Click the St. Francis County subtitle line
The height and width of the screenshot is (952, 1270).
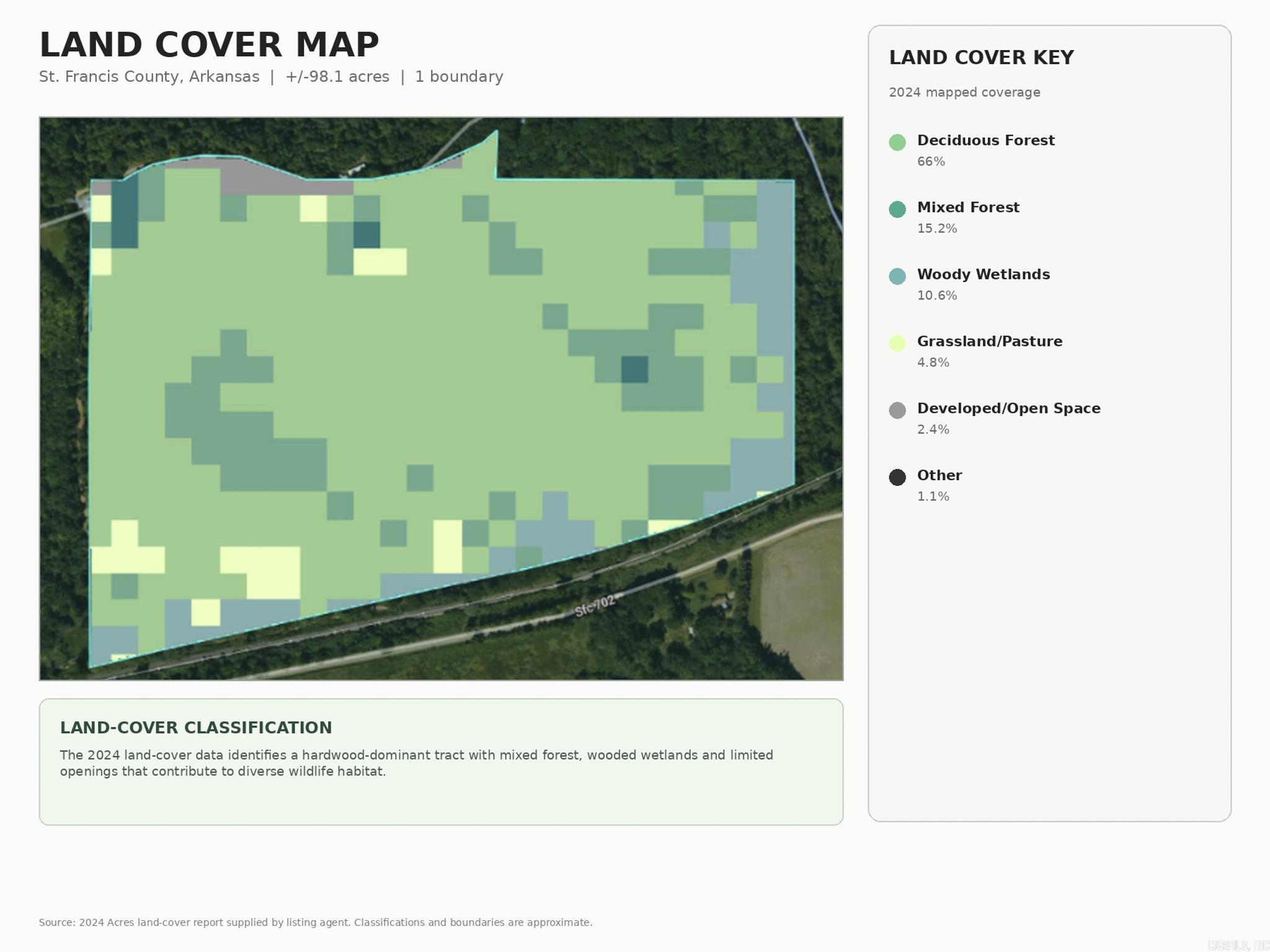click(271, 77)
